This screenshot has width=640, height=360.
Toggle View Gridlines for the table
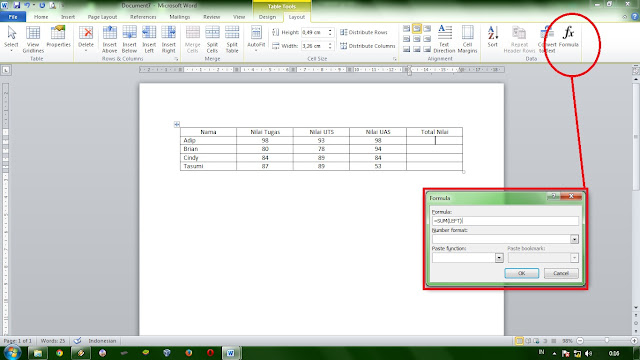pos(33,39)
